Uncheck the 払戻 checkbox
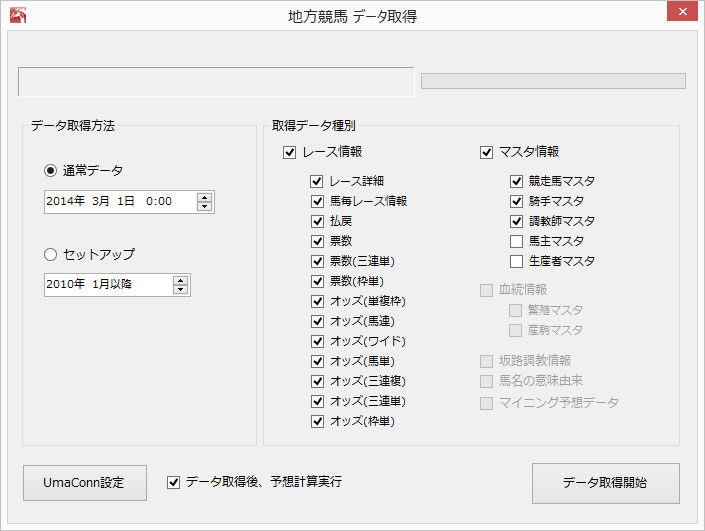The width and height of the screenshot is (705, 531). [x=317, y=222]
